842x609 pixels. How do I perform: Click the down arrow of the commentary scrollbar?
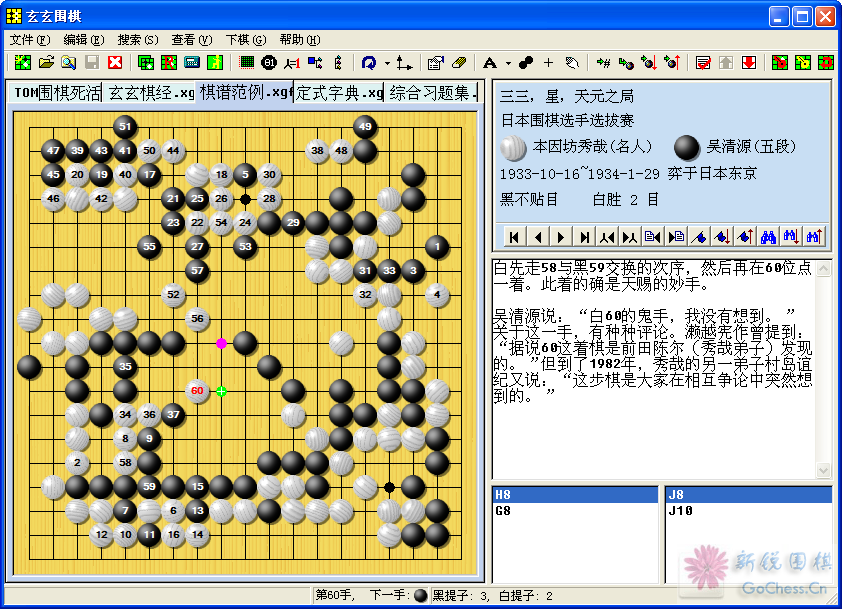823,470
